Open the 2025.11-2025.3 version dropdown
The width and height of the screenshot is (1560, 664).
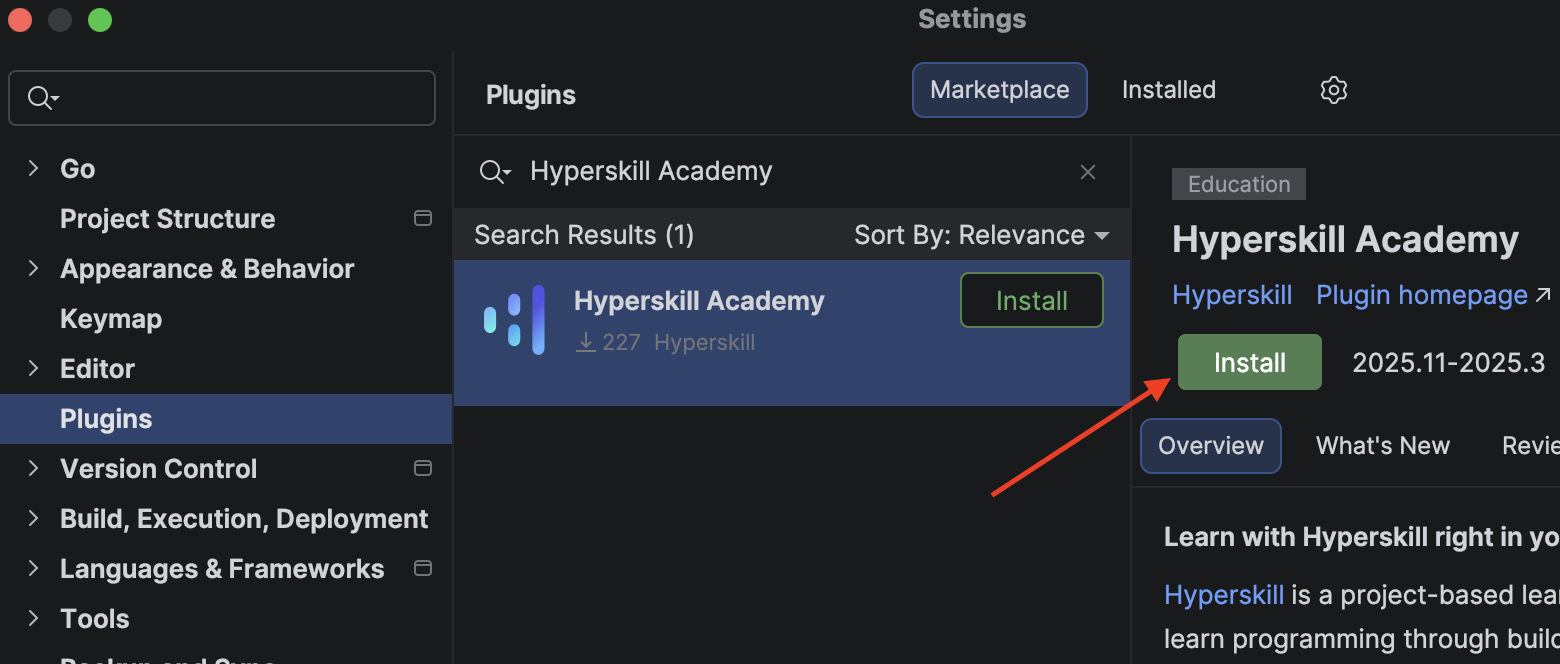click(1449, 362)
